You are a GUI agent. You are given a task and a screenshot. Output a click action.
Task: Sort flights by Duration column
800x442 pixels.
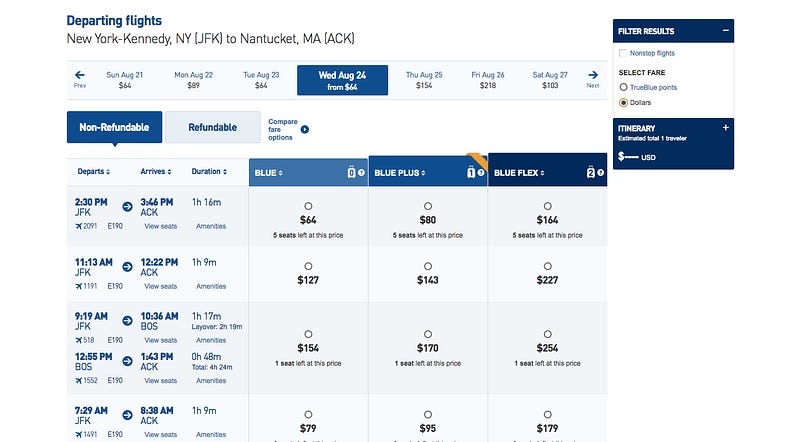(209, 171)
